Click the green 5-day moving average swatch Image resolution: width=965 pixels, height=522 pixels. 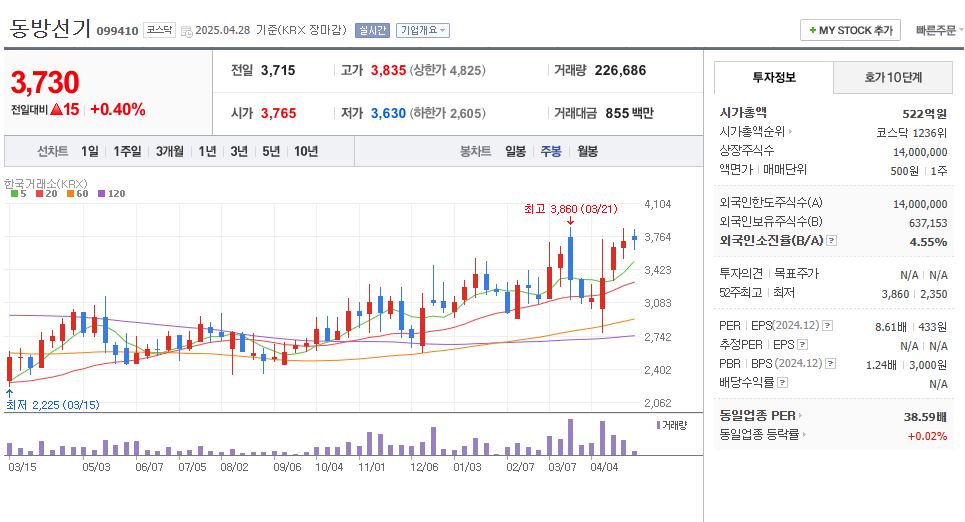pos(14,193)
